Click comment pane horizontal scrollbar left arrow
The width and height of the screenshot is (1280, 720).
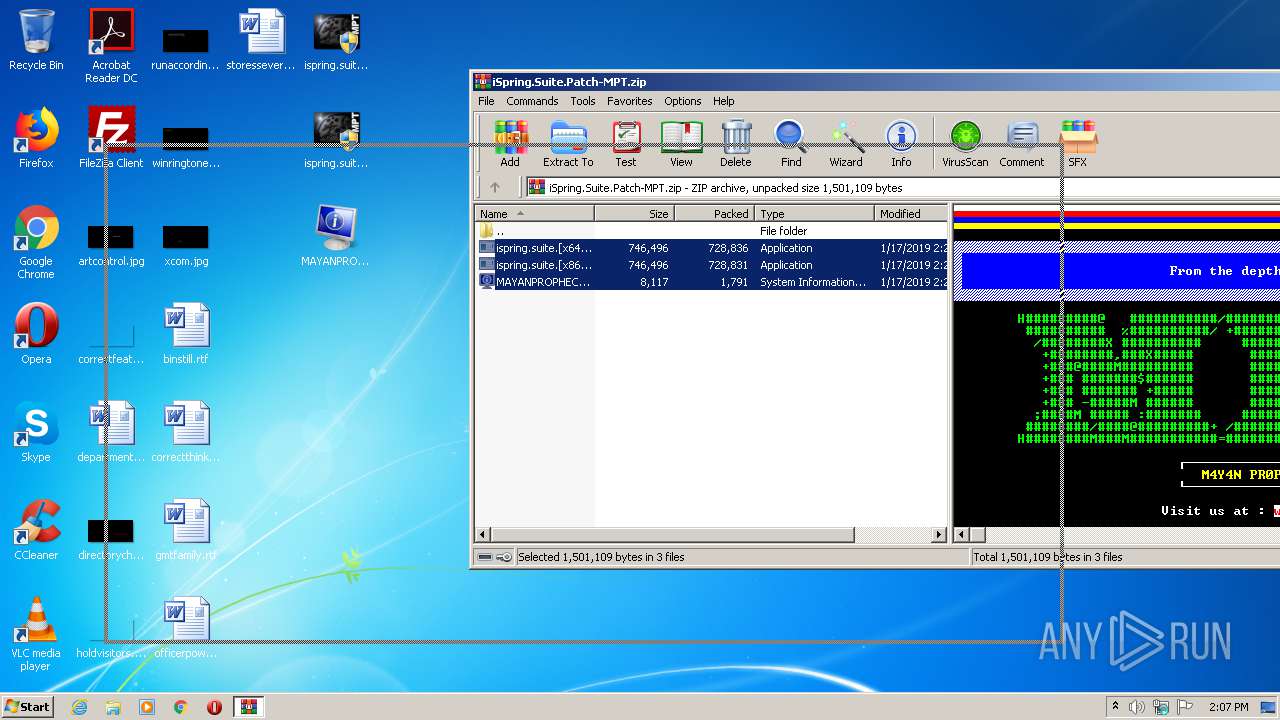[x=961, y=535]
